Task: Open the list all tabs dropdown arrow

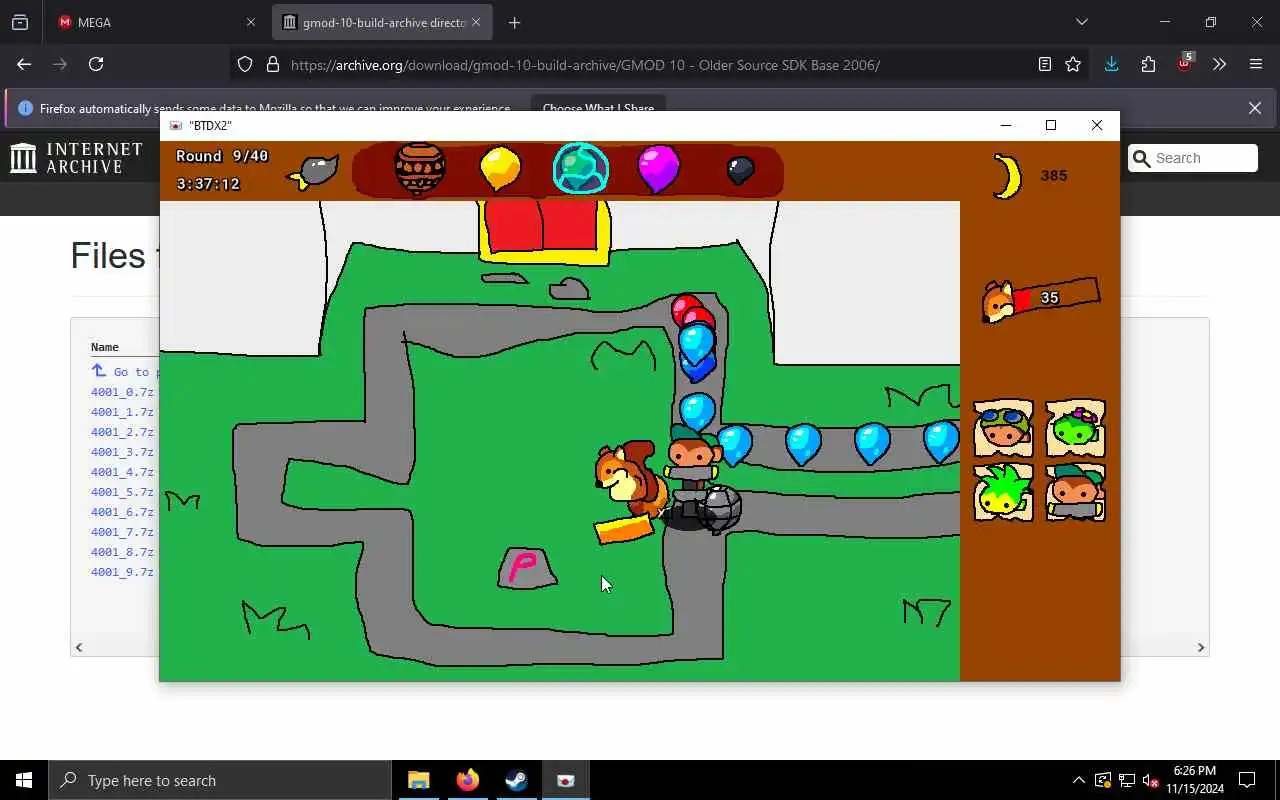Action: click(x=1082, y=22)
